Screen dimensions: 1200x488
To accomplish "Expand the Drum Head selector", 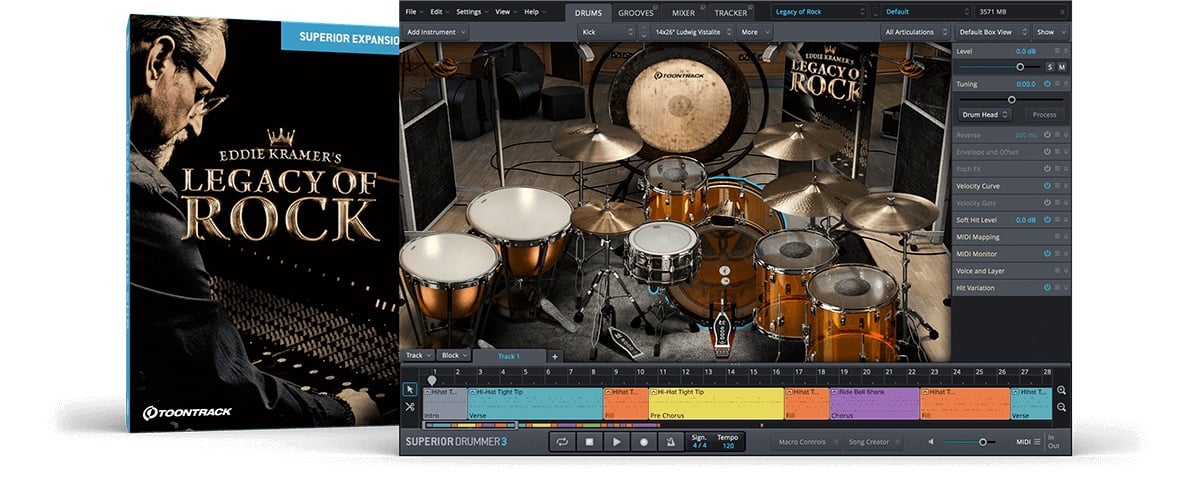I will (985, 115).
